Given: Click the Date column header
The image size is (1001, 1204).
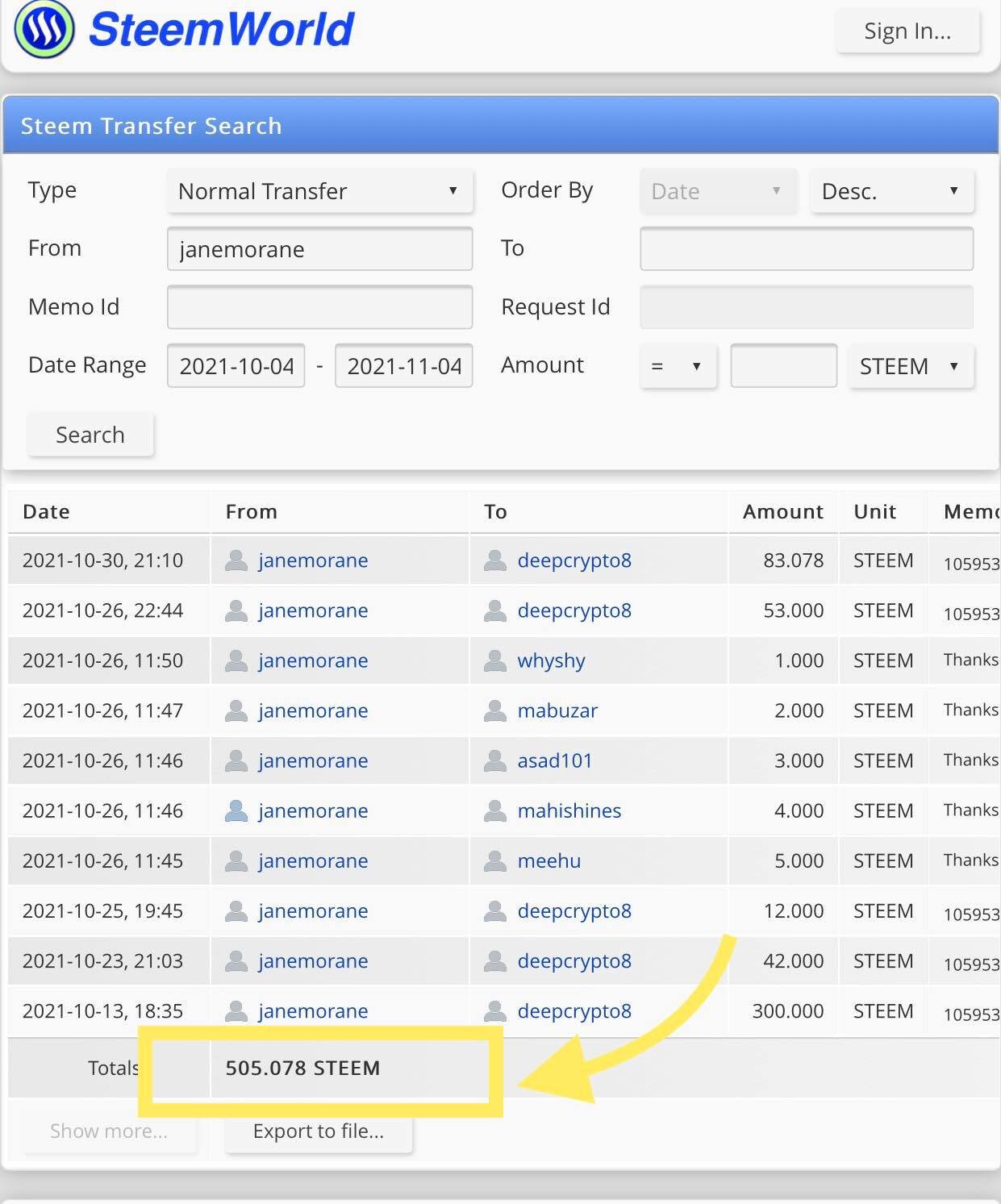Looking at the screenshot, I should tap(46, 511).
